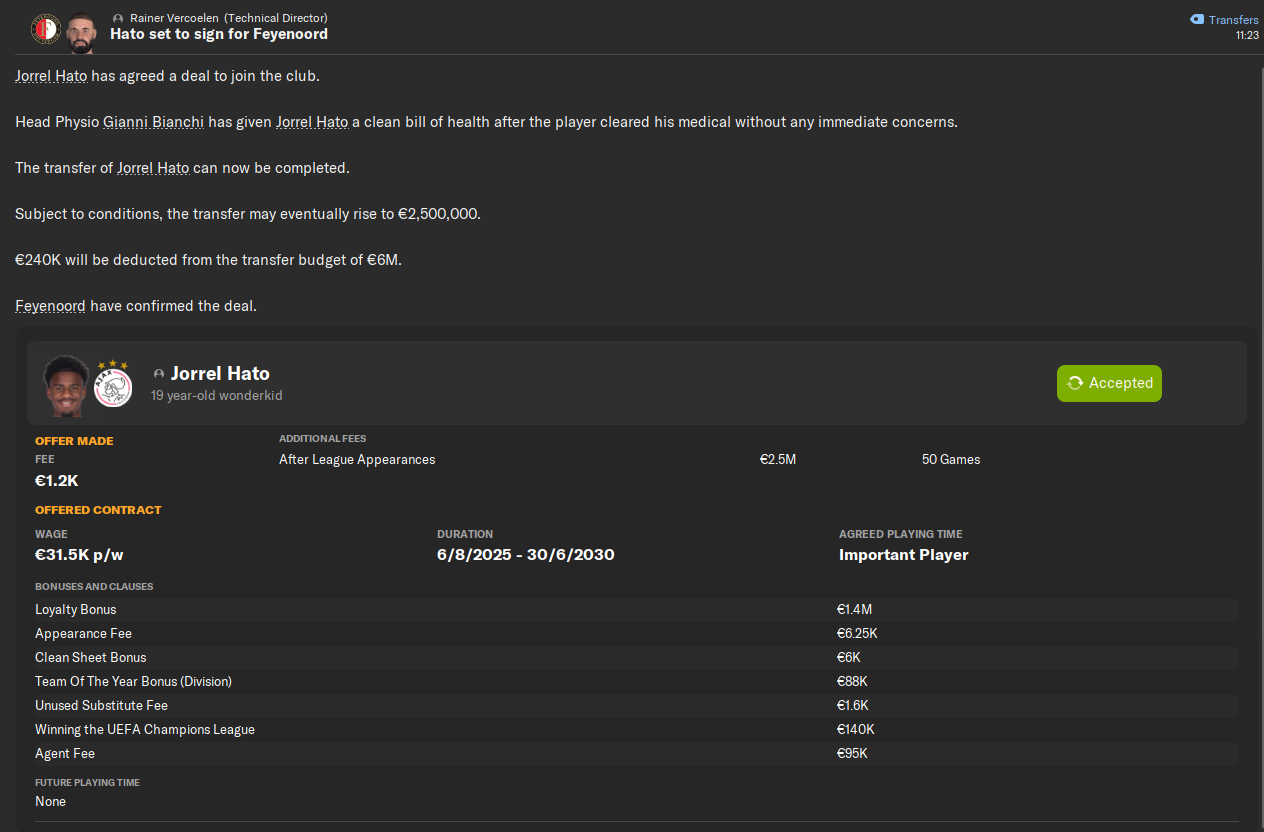Image resolution: width=1264 pixels, height=832 pixels.
Task: Select the €1.6K unused substitute value
Action: coord(853,706)
